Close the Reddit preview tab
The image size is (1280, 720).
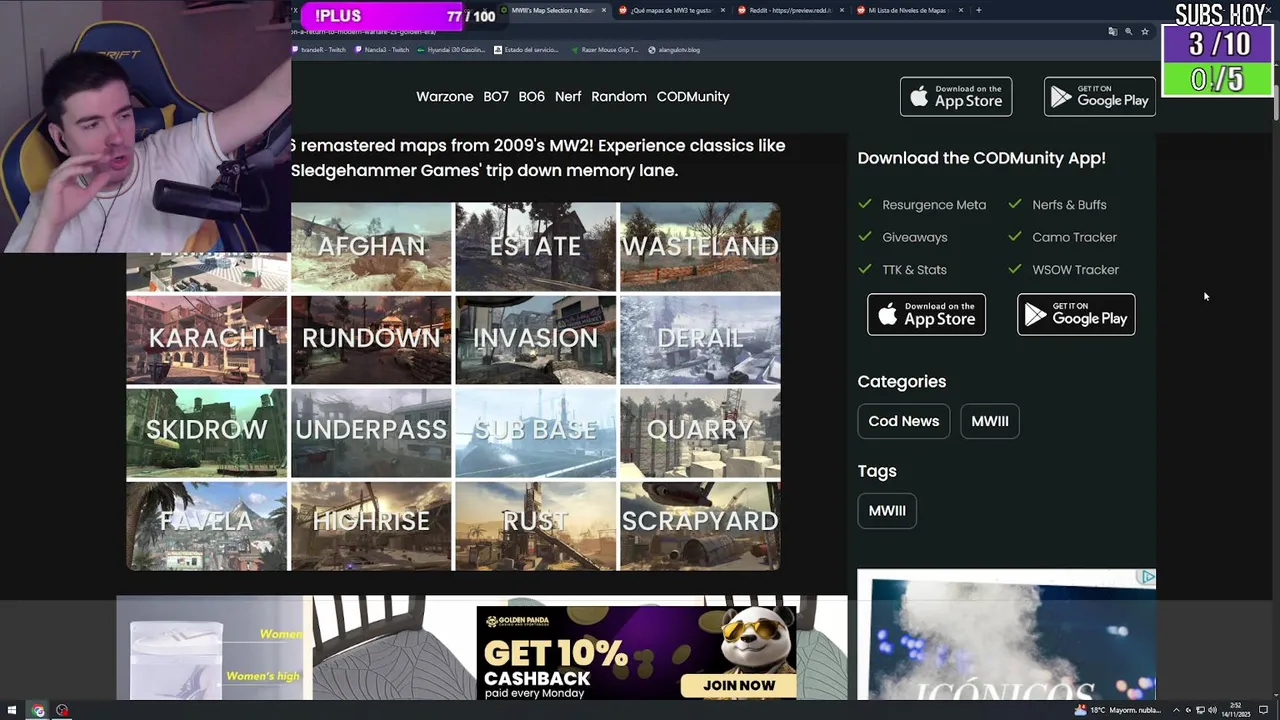[842, 10]
